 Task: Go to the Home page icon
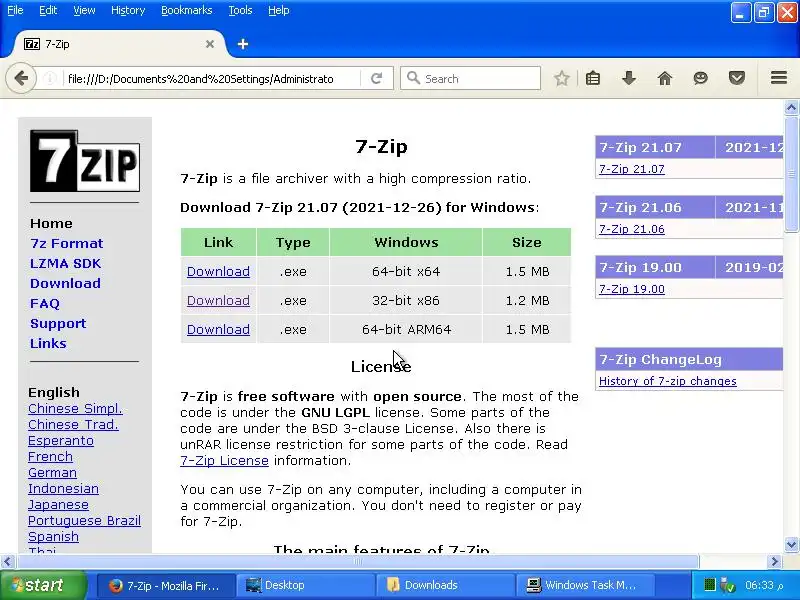(664, 79)
